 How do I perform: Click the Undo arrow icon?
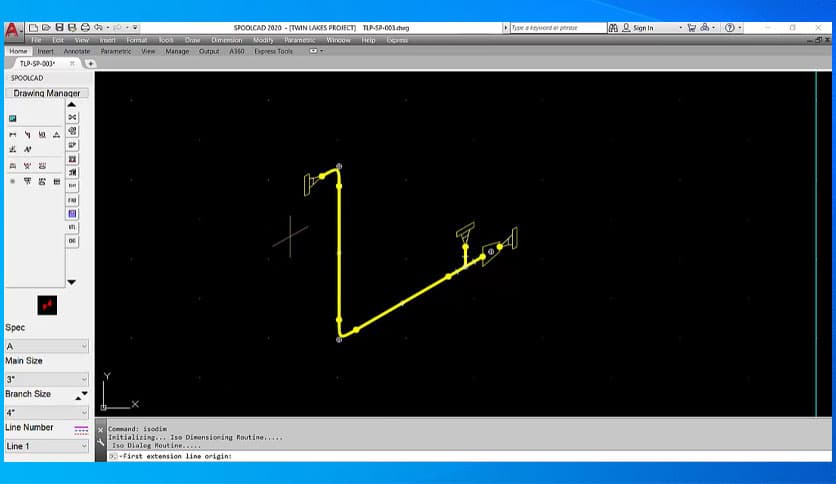click(x=98, y=28)
